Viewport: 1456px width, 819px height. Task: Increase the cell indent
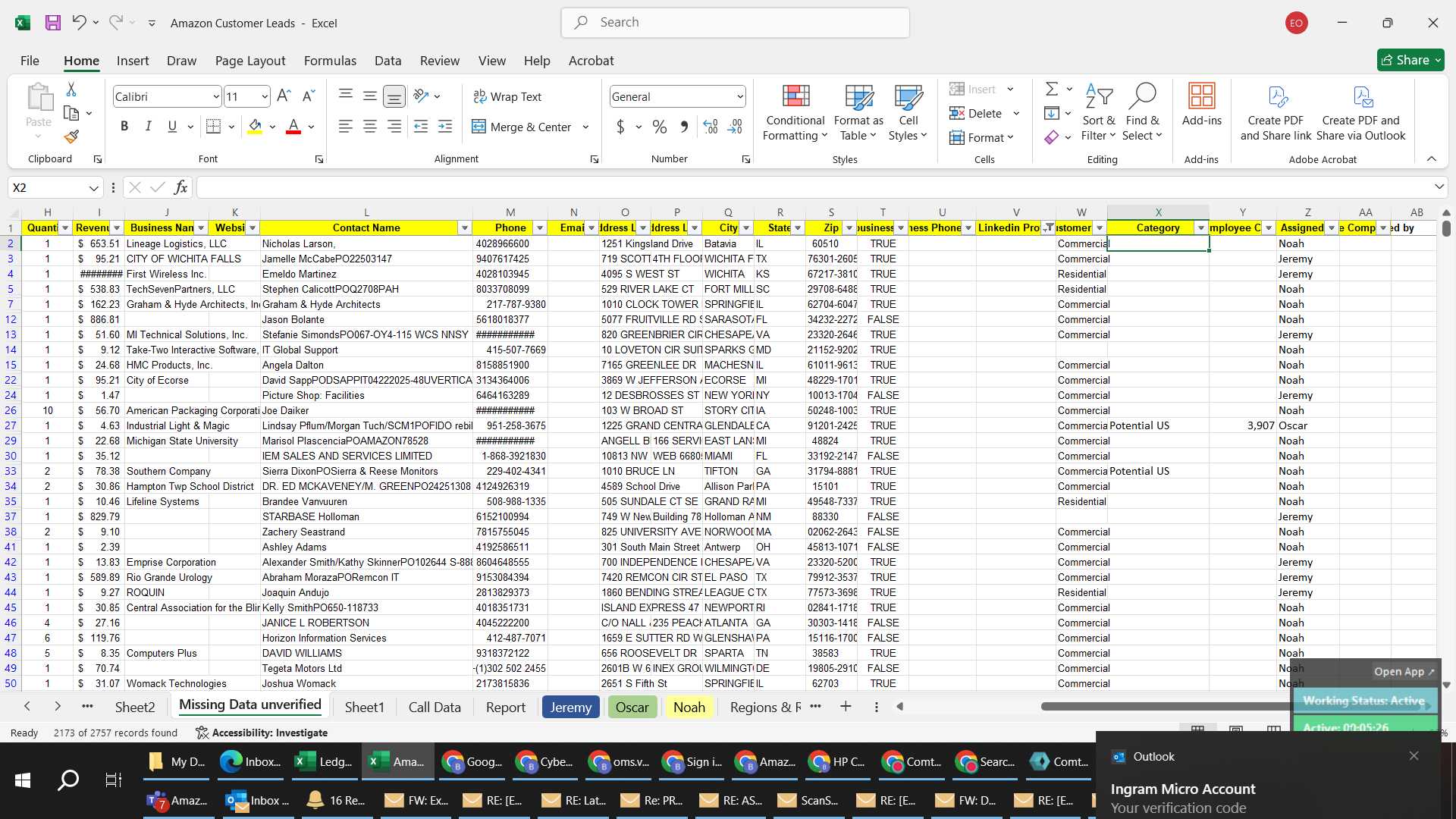[445, 127]
